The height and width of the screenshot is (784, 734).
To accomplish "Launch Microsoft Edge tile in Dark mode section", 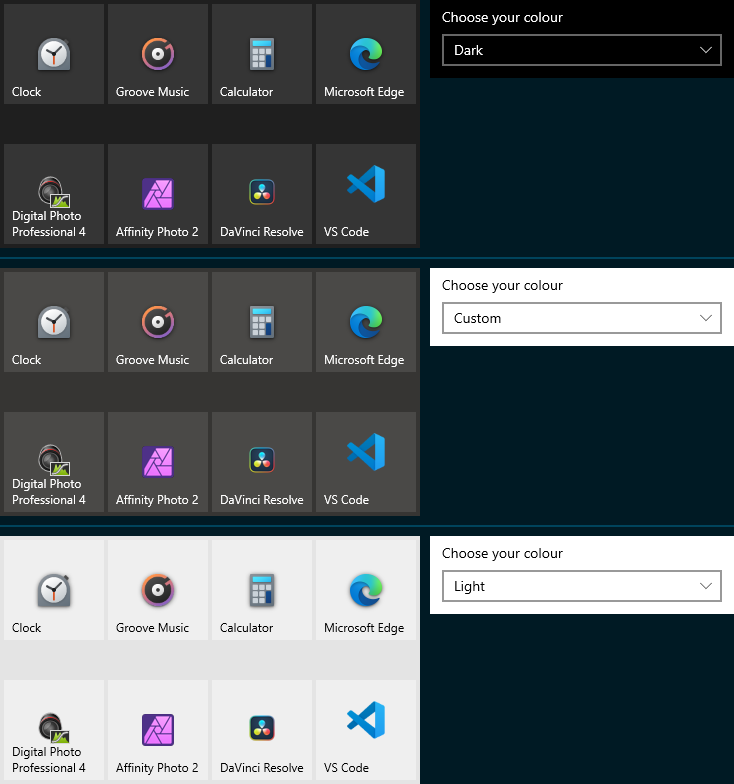I will coord(366,54).
